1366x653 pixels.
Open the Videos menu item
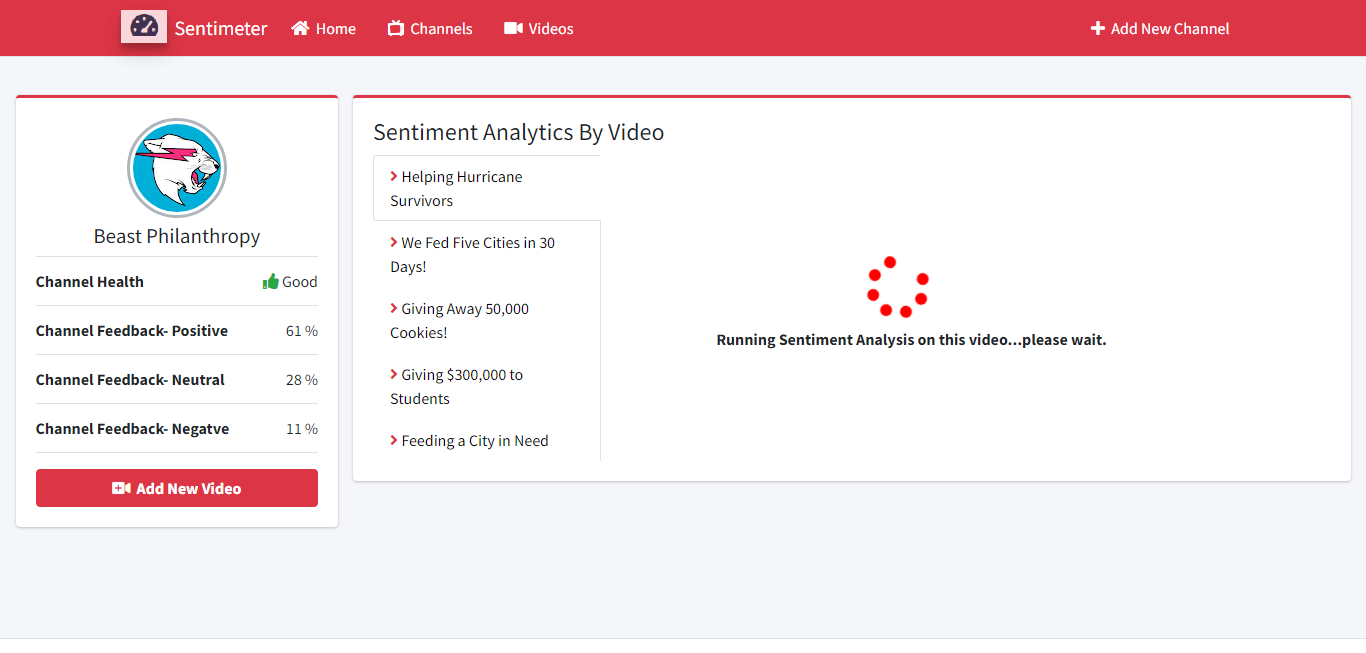[539, 28]
